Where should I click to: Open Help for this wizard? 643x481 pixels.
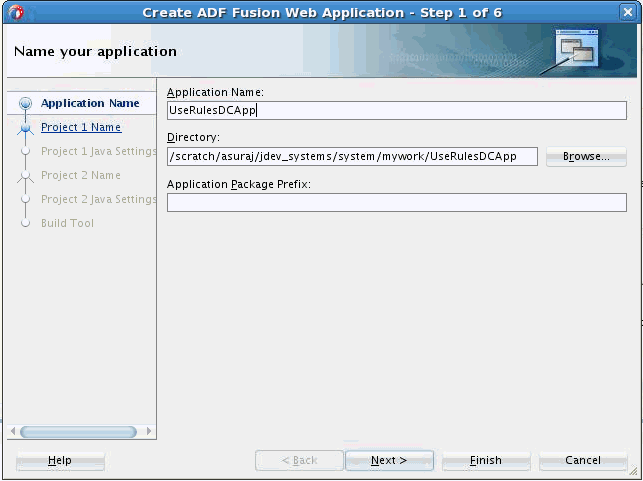[60, 460]
